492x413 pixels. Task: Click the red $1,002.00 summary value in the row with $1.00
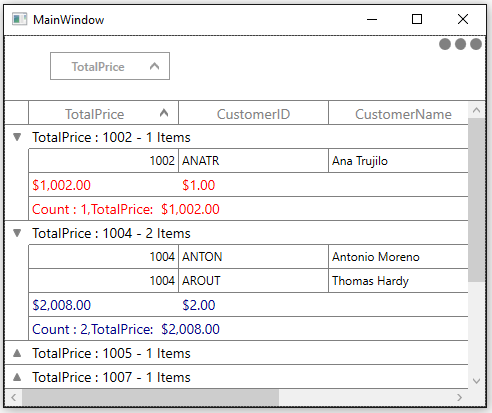[x=61, y=185]
